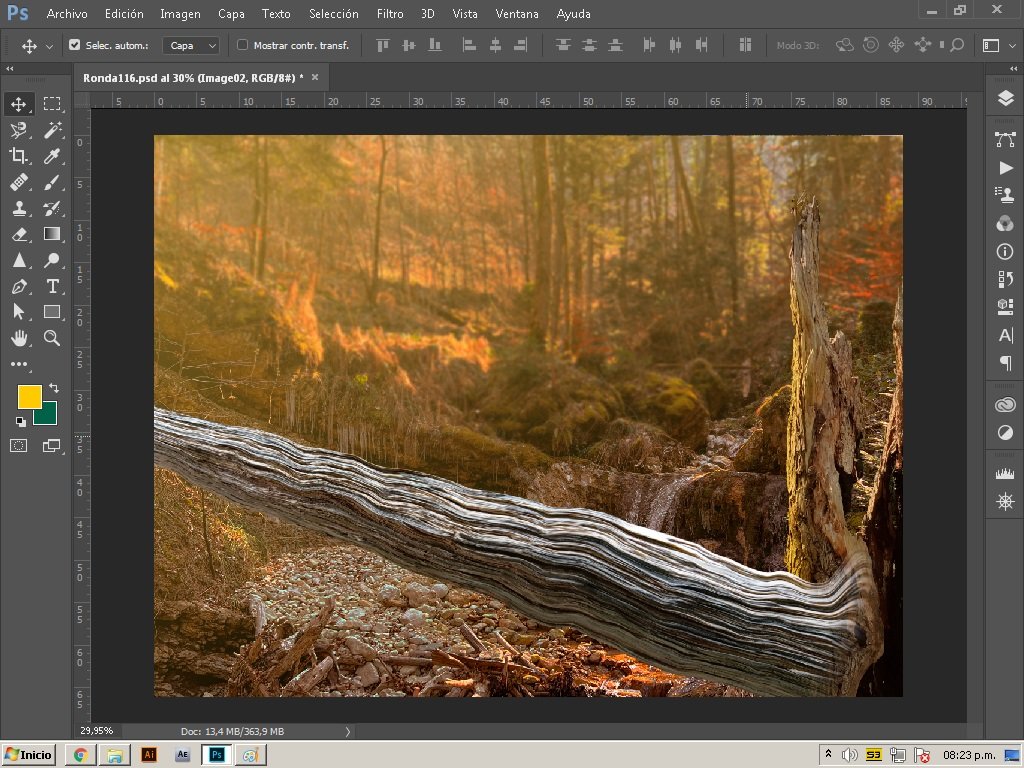Select the Eraser tool
This screenshot has height=768, width=1024.
pyautogui.click(x=18, y=234)
